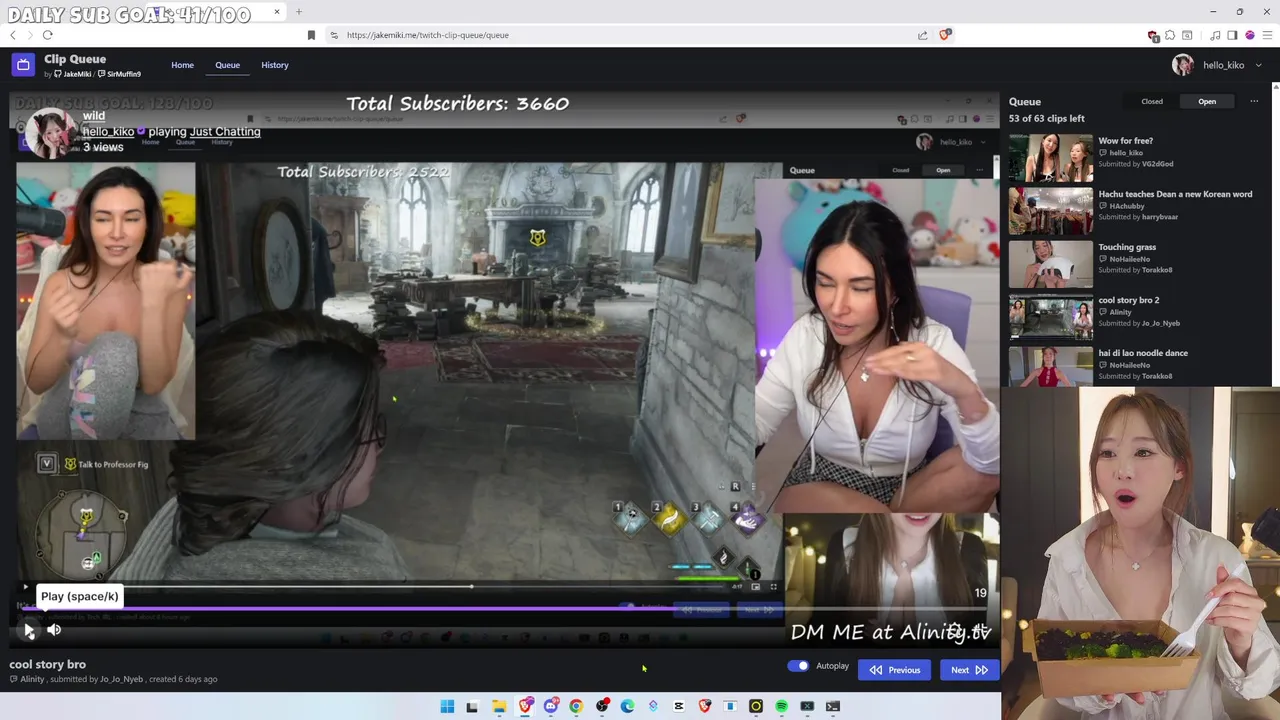Click the browser back arrow
This screenshot has height=720, width=1280.
[x=13, y=35]
